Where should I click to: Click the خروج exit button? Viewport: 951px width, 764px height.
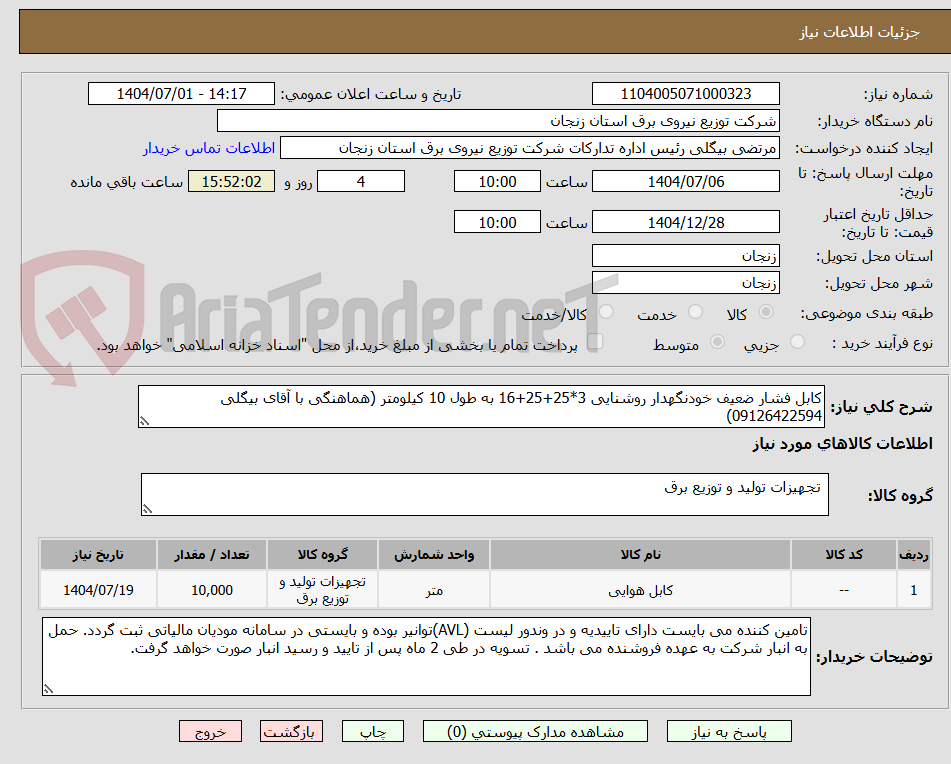pyautogui.click(x=210, y=731)
